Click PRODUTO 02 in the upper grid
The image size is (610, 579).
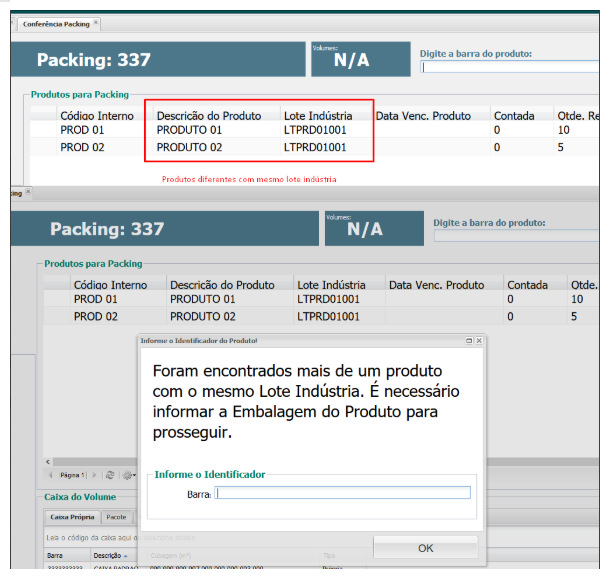pyautogui.click(x=189, y=147)
